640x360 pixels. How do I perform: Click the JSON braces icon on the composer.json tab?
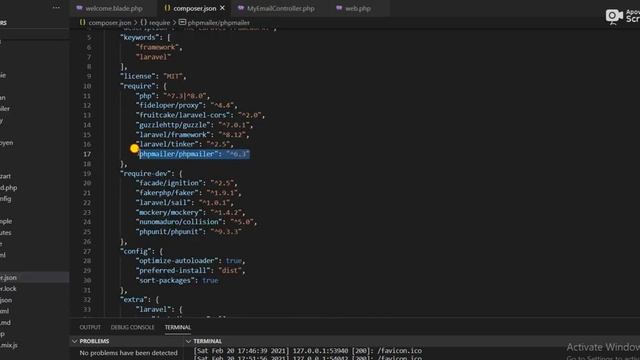(167, 8)
